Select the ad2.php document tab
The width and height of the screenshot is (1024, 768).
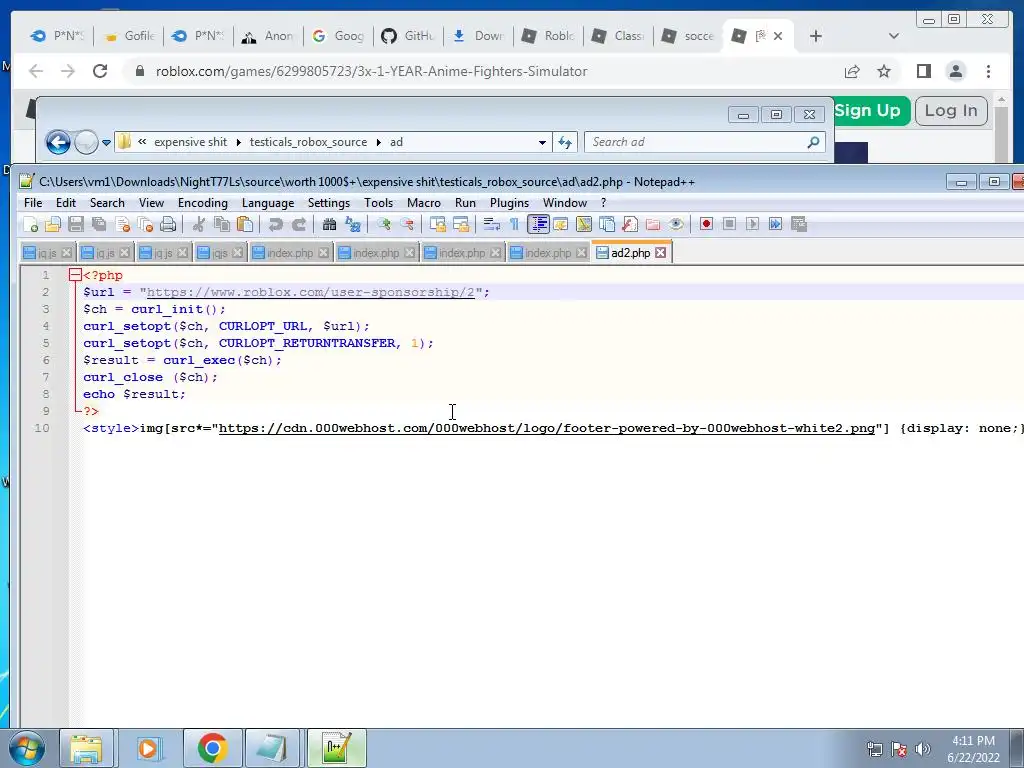[630, 253]
